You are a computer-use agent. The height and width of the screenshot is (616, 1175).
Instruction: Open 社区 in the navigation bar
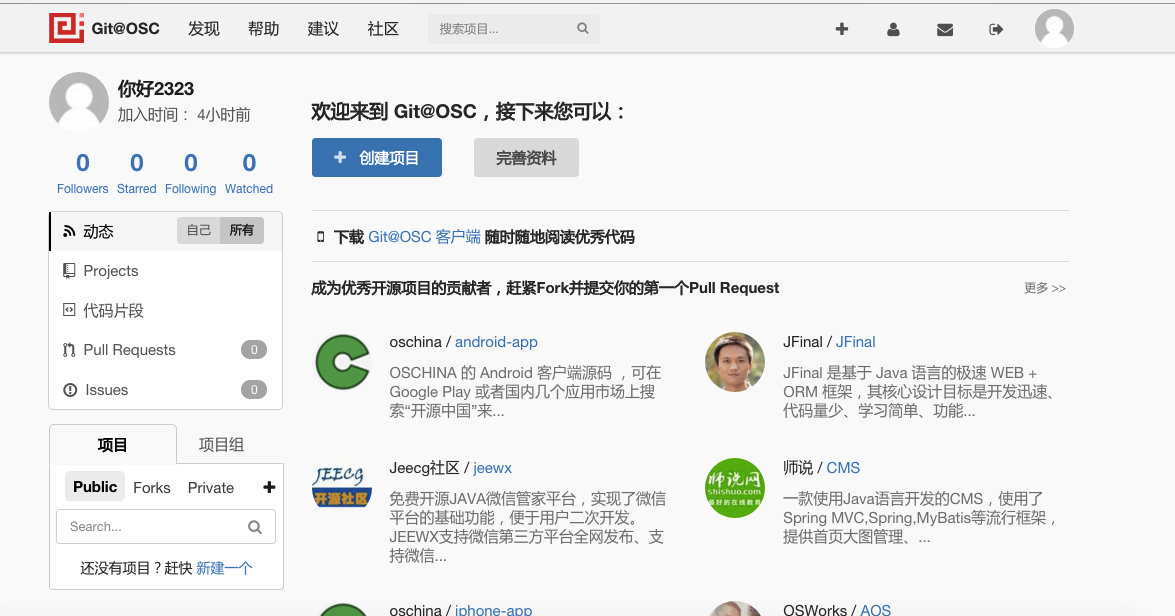click(383, 28)
